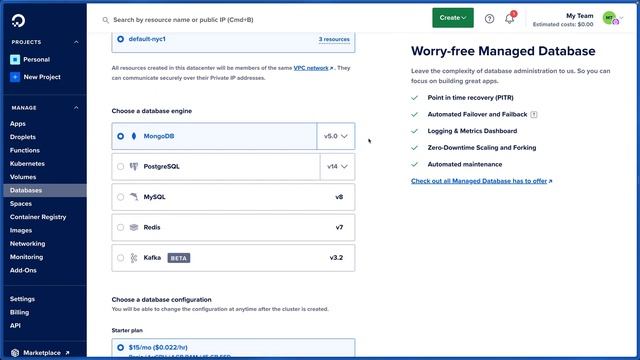Select the MongoDB radio button
Screen dimensions: 640x360
click(120, 136)
